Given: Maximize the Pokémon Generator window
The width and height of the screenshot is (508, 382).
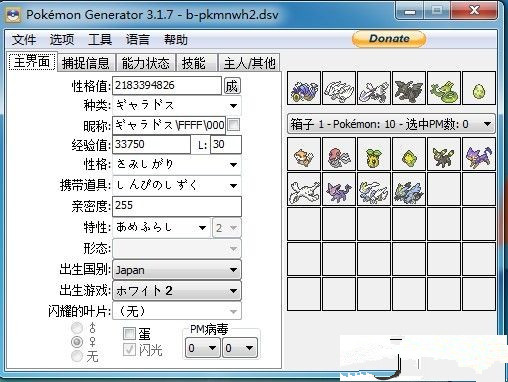Looking at the screenshot, I should pos(437,11).
